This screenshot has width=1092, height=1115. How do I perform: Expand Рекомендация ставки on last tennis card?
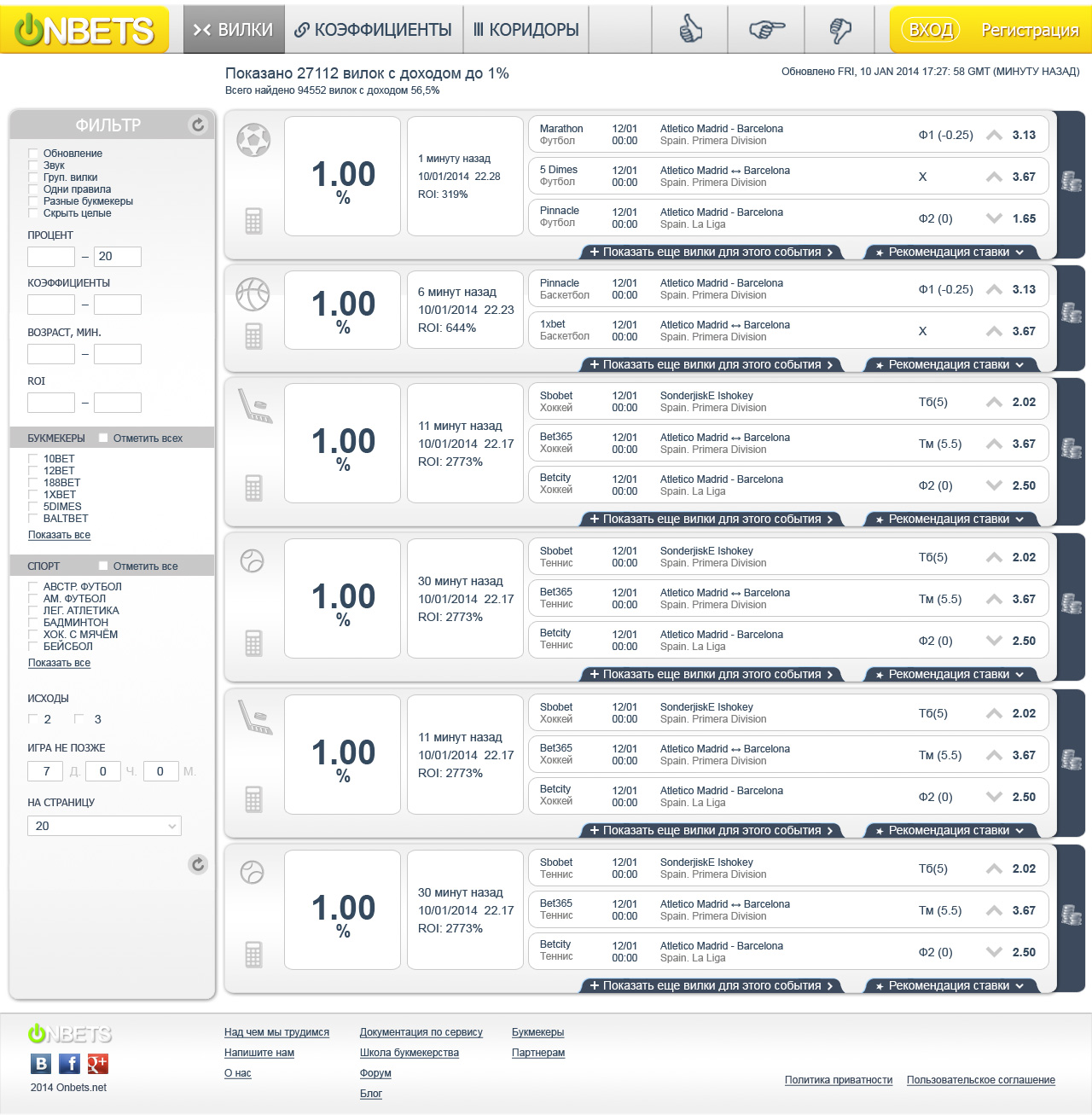[x=951, y=985]
